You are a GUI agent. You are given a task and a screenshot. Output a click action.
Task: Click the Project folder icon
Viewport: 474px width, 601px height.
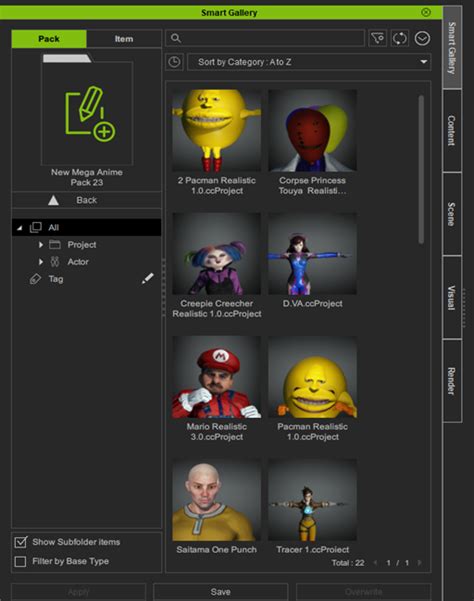[55, 245]
